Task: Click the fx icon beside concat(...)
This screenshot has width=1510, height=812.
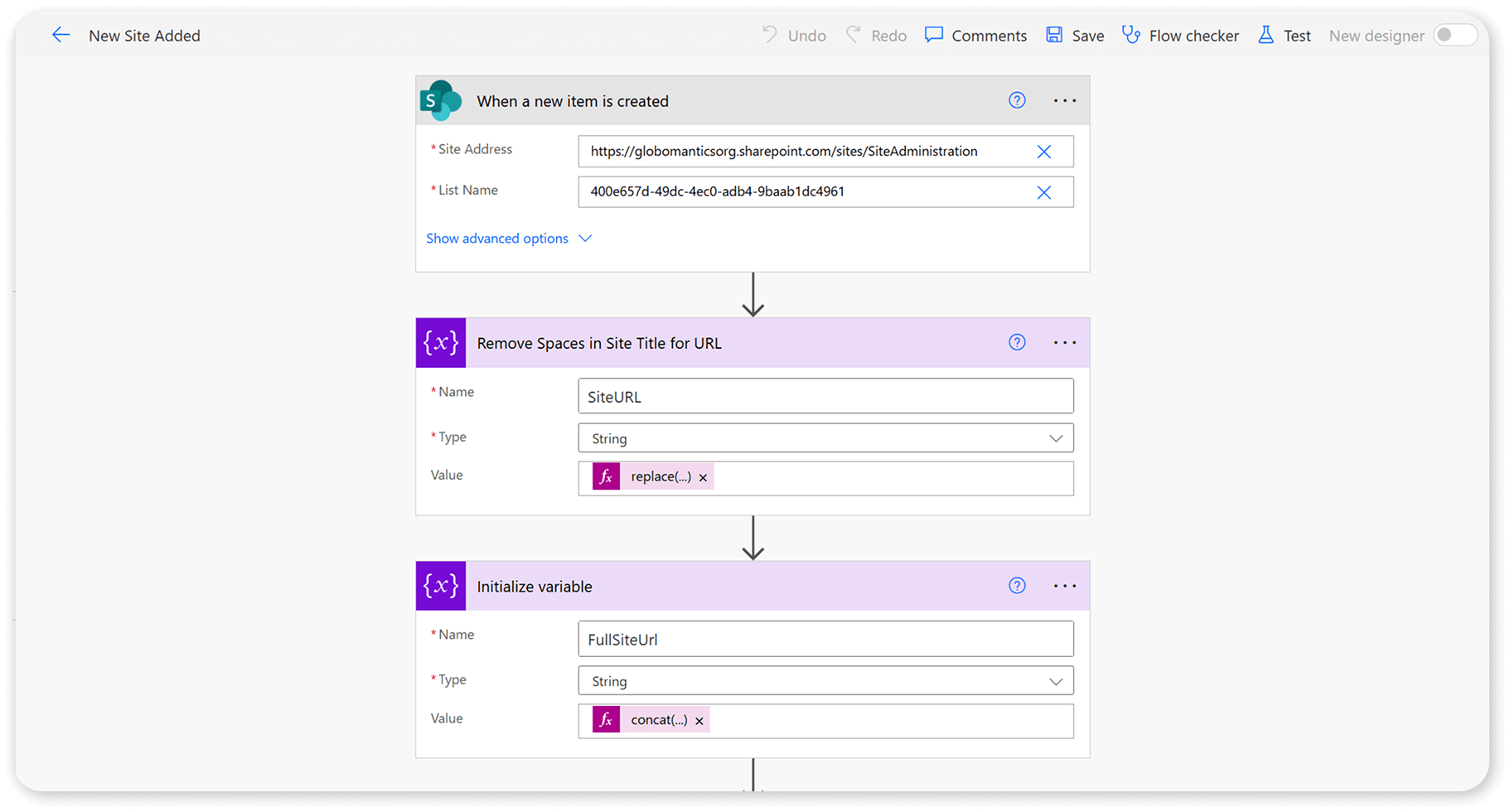Action: click(606, 720)
